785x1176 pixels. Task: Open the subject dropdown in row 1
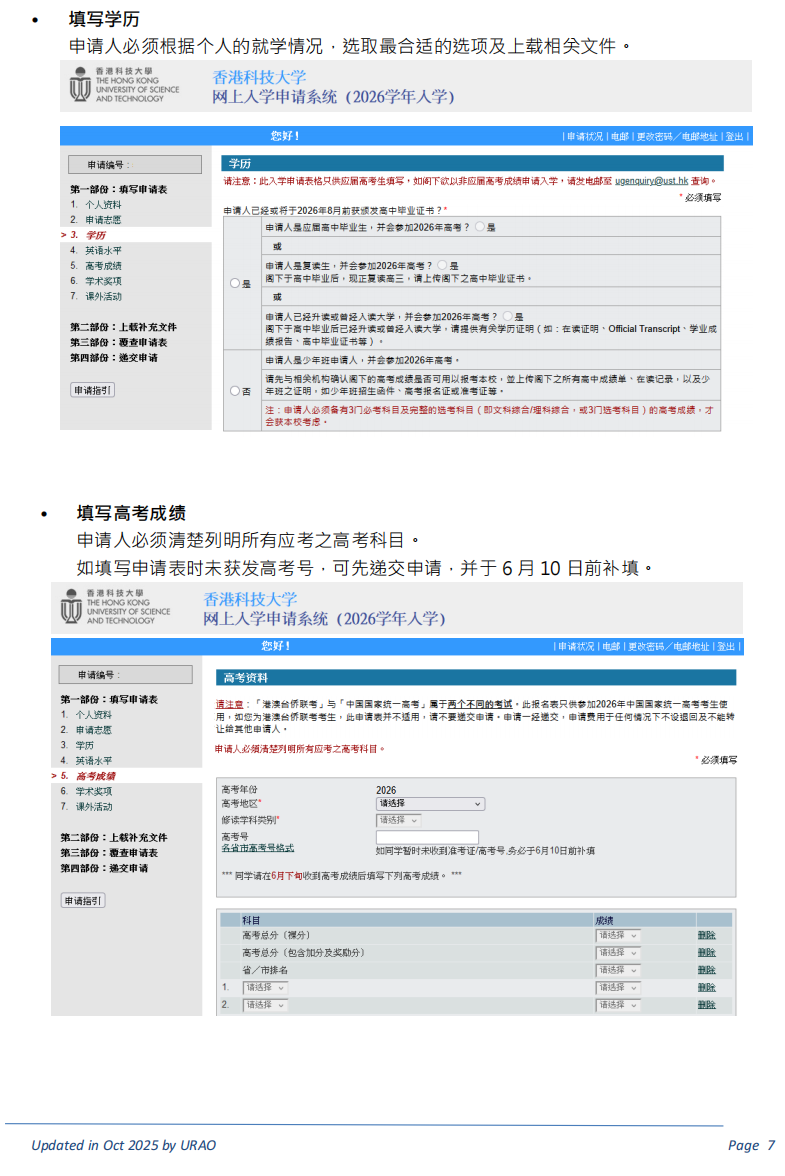click(x=265, y=988)
